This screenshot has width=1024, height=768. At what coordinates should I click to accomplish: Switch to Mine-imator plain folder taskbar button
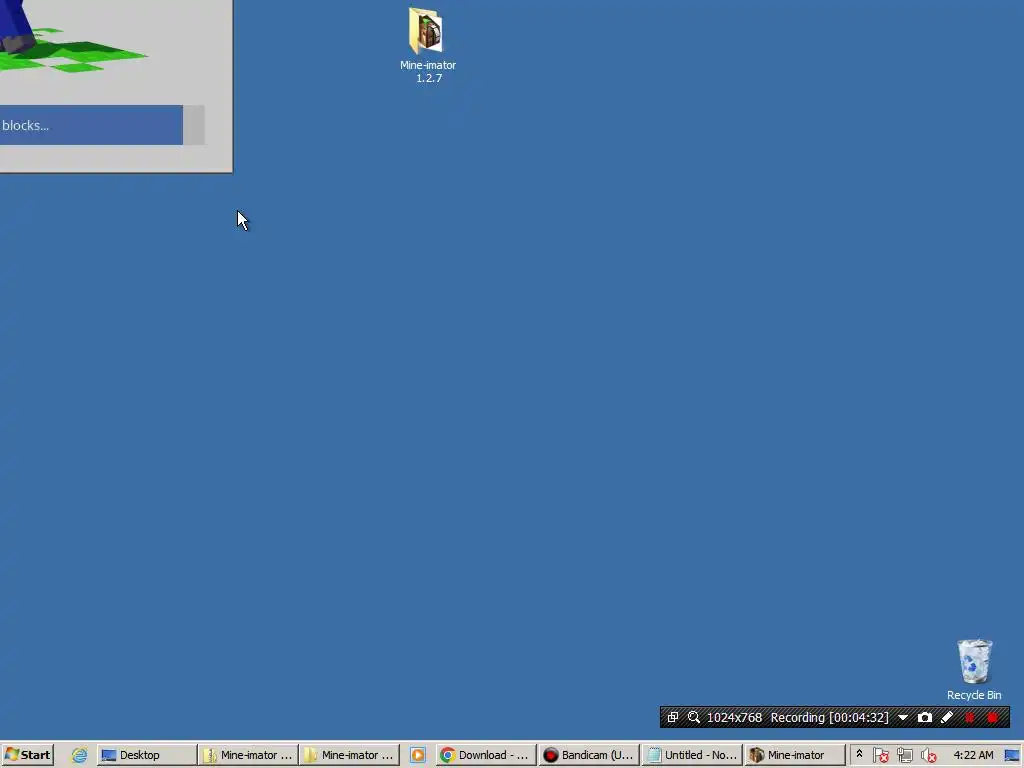click(x=349, y=755)
